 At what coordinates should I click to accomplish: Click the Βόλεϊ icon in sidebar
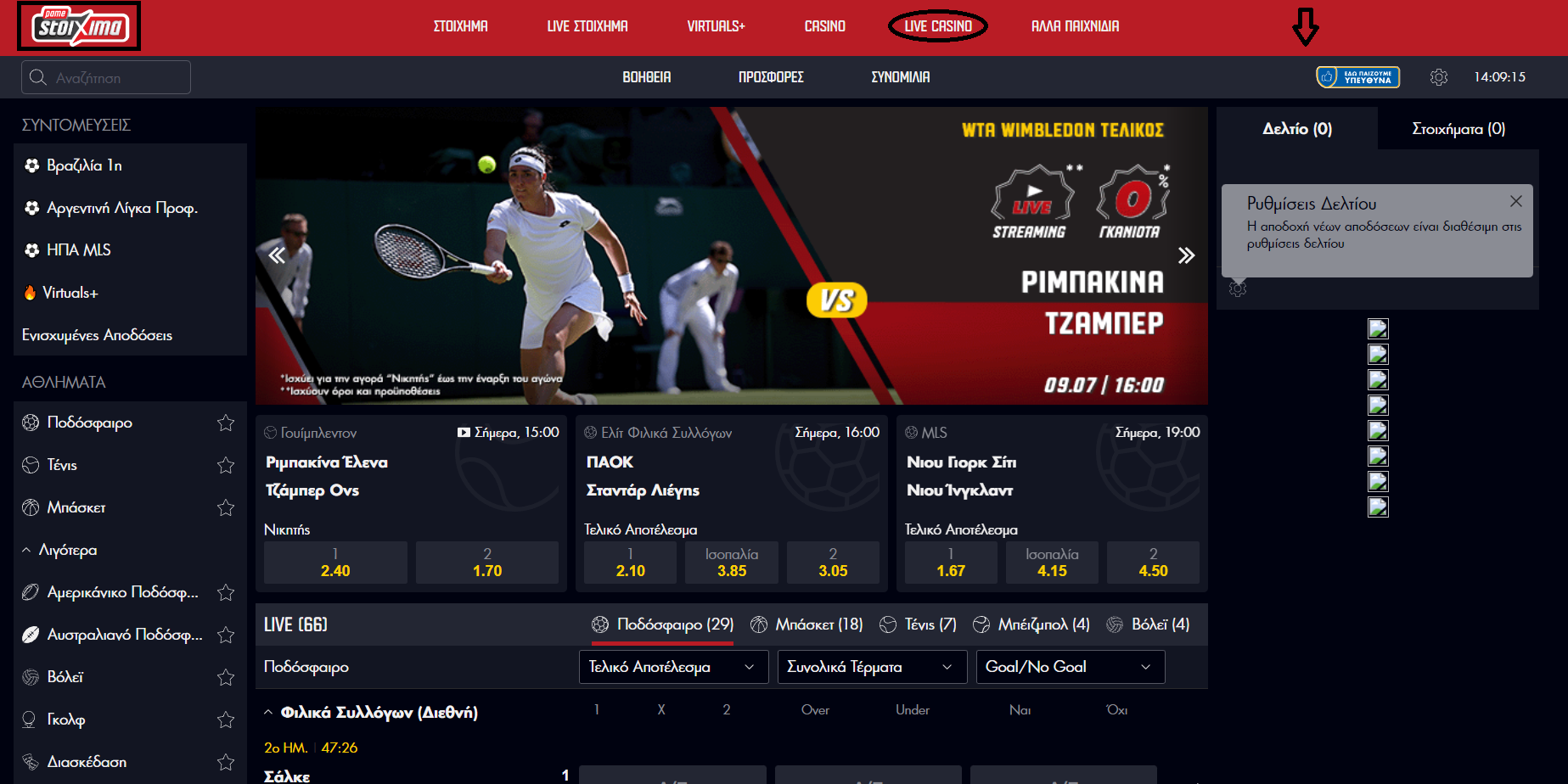tap(31, 677)
